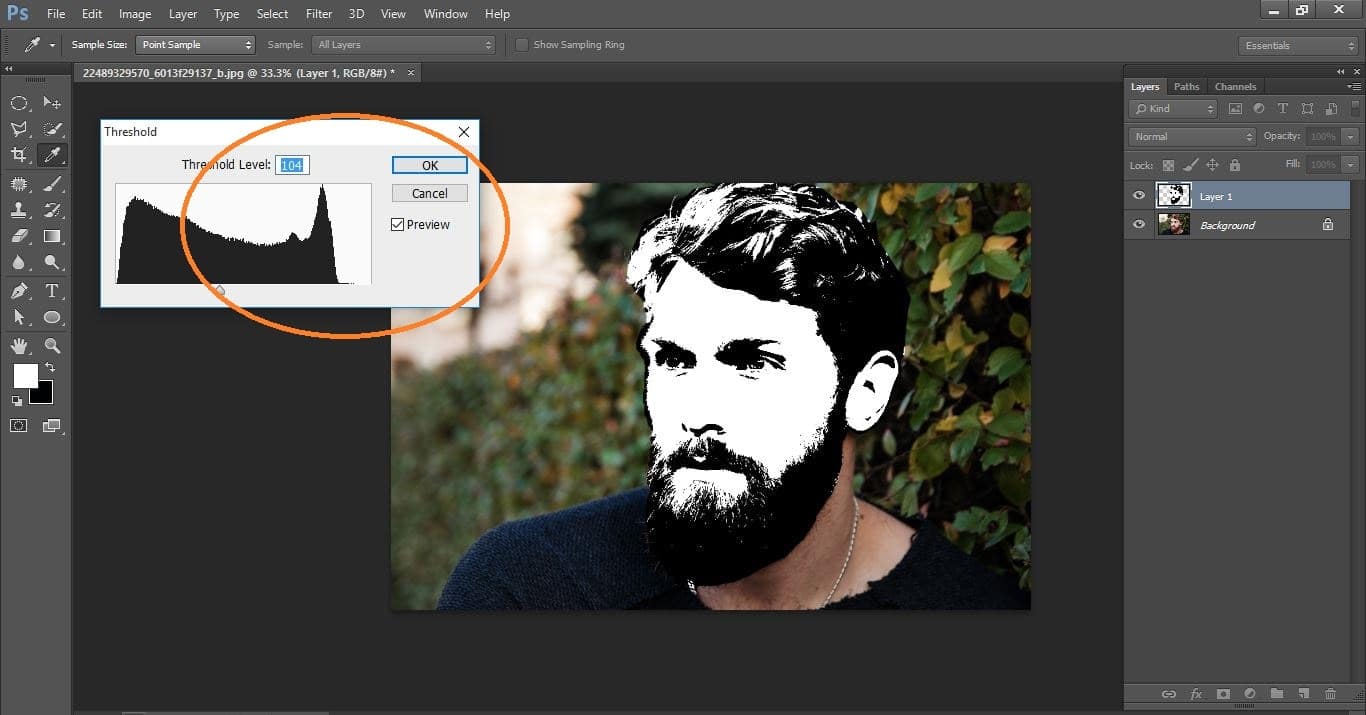Viewport: 1366px width, 715px height.
Task: Click the lock position icon in the Layers panel
Action: click(1213, 165)
